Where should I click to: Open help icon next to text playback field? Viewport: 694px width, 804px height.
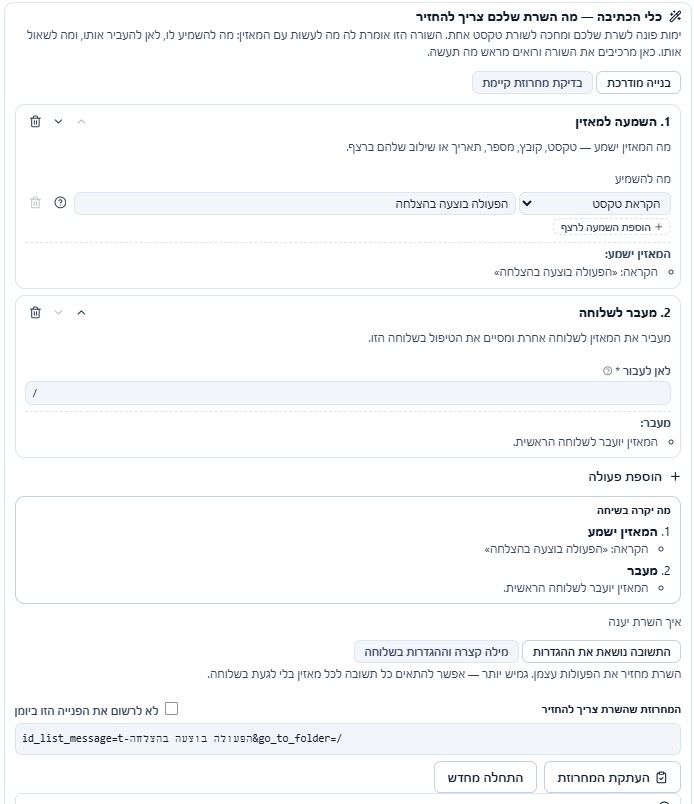(x=60, y=203)
